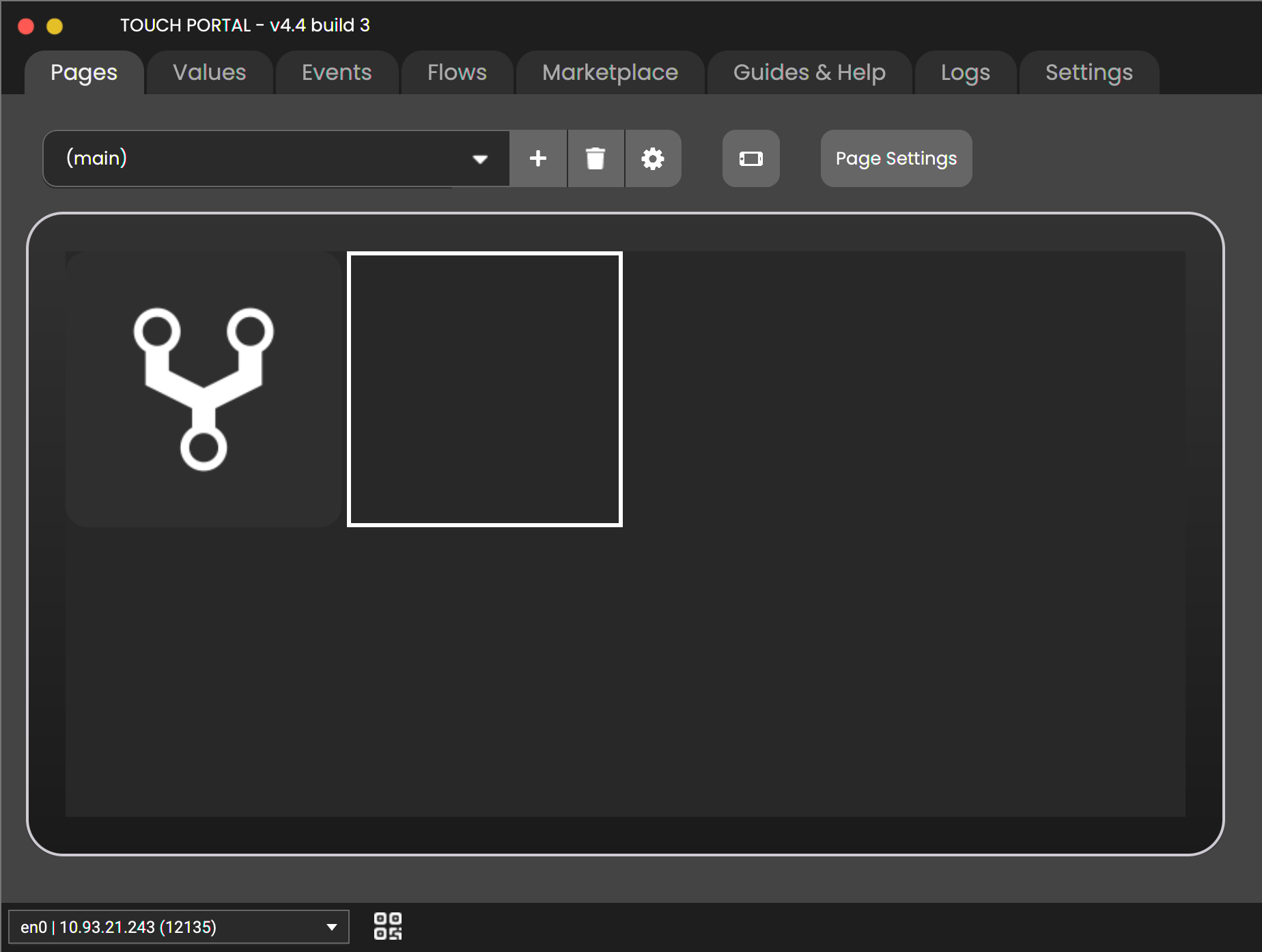Minimize window with yellow button
Viewport: 1262px width, 952px height.
pyautogui.click(x=55, y=26)
